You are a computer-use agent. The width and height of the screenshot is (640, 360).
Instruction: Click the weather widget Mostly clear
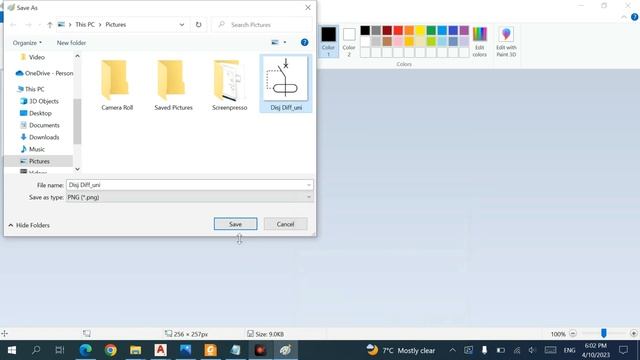tap(401, 350)
